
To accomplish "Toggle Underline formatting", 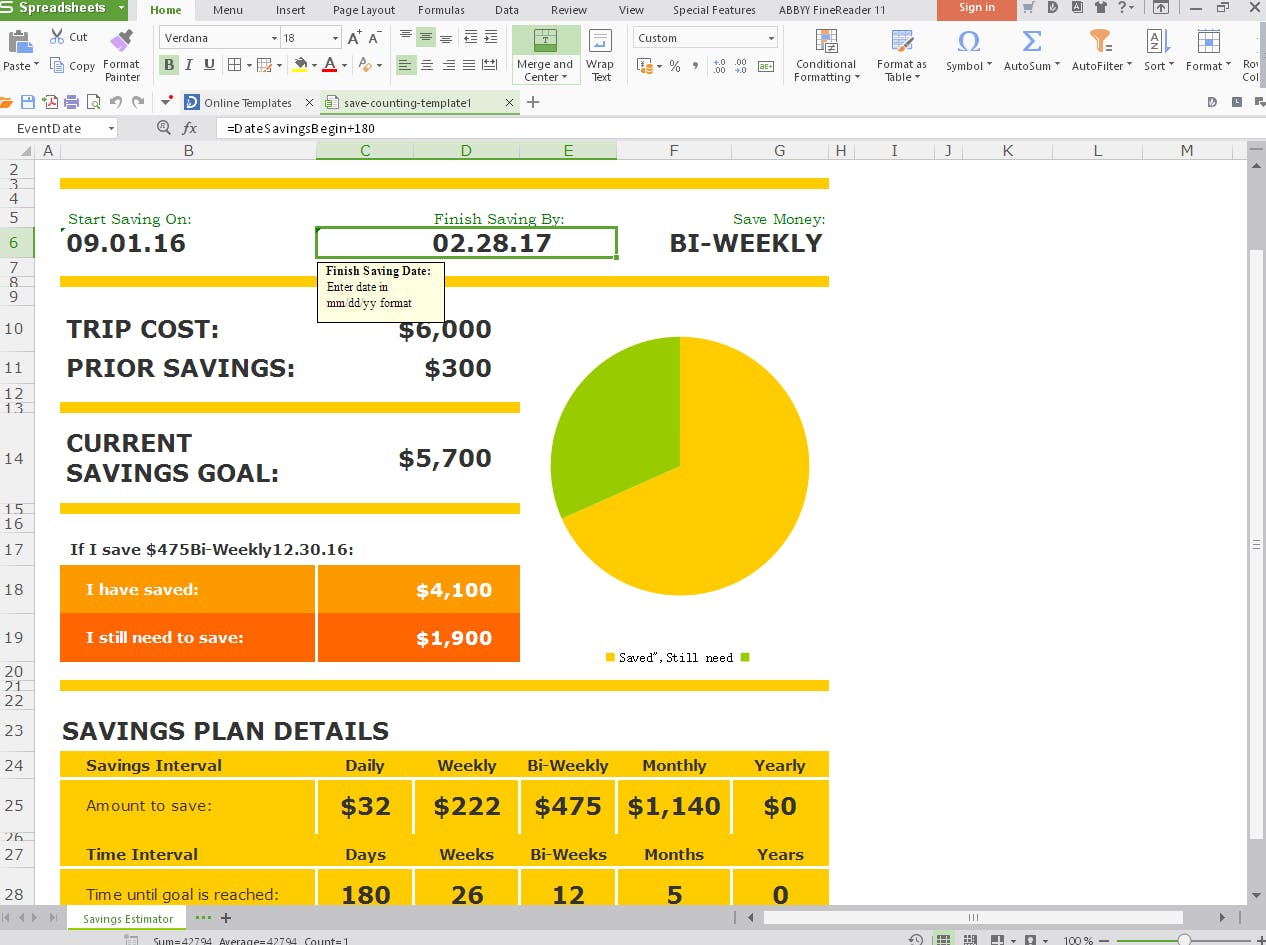I will (x=209, y=65).
